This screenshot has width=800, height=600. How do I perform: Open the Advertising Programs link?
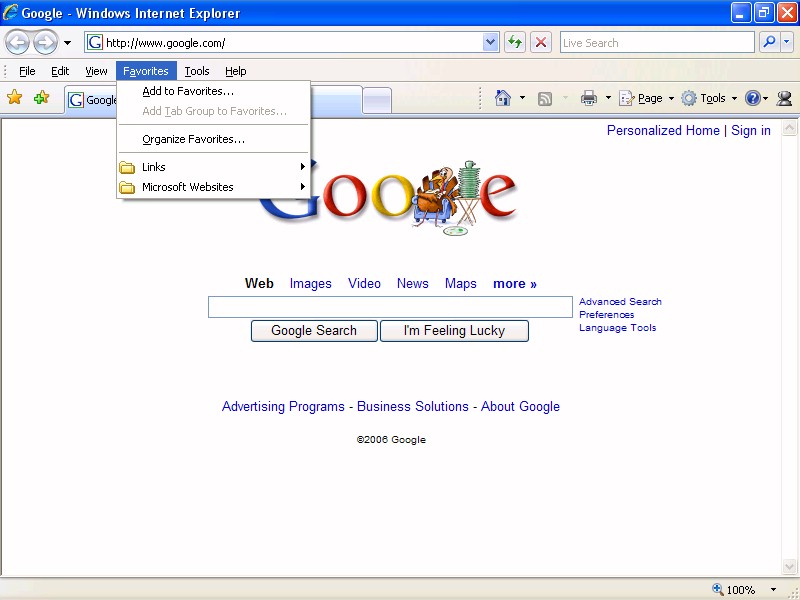click(283, 407)
